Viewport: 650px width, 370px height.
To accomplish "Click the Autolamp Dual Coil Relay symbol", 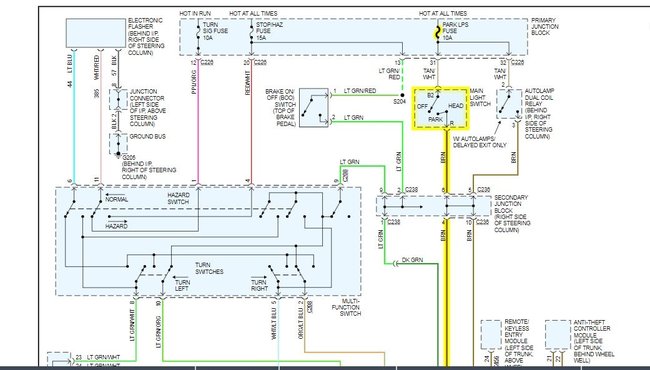I will tap(509, 104).
